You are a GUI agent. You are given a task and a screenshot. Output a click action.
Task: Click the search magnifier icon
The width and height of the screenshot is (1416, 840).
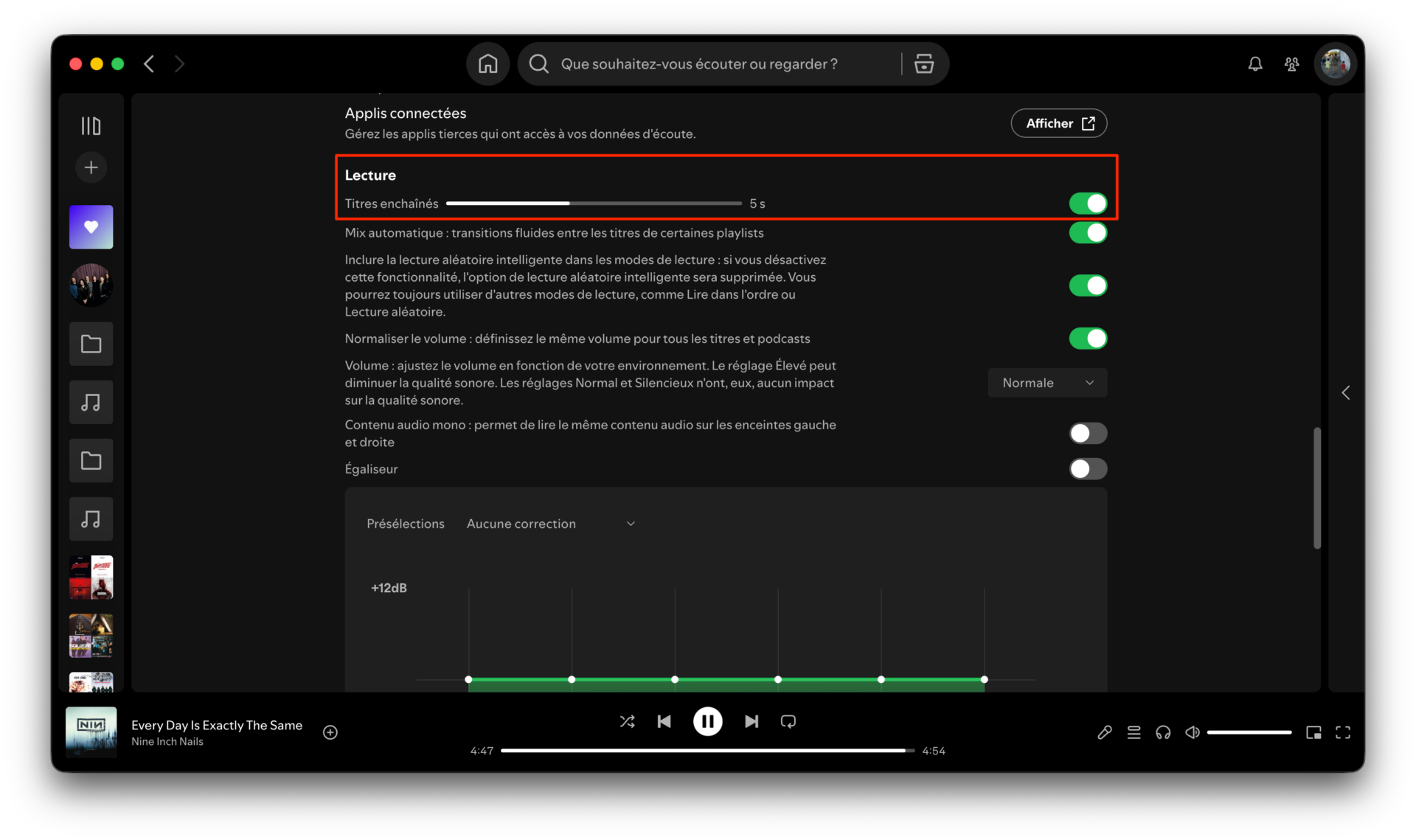click(539, 64)
